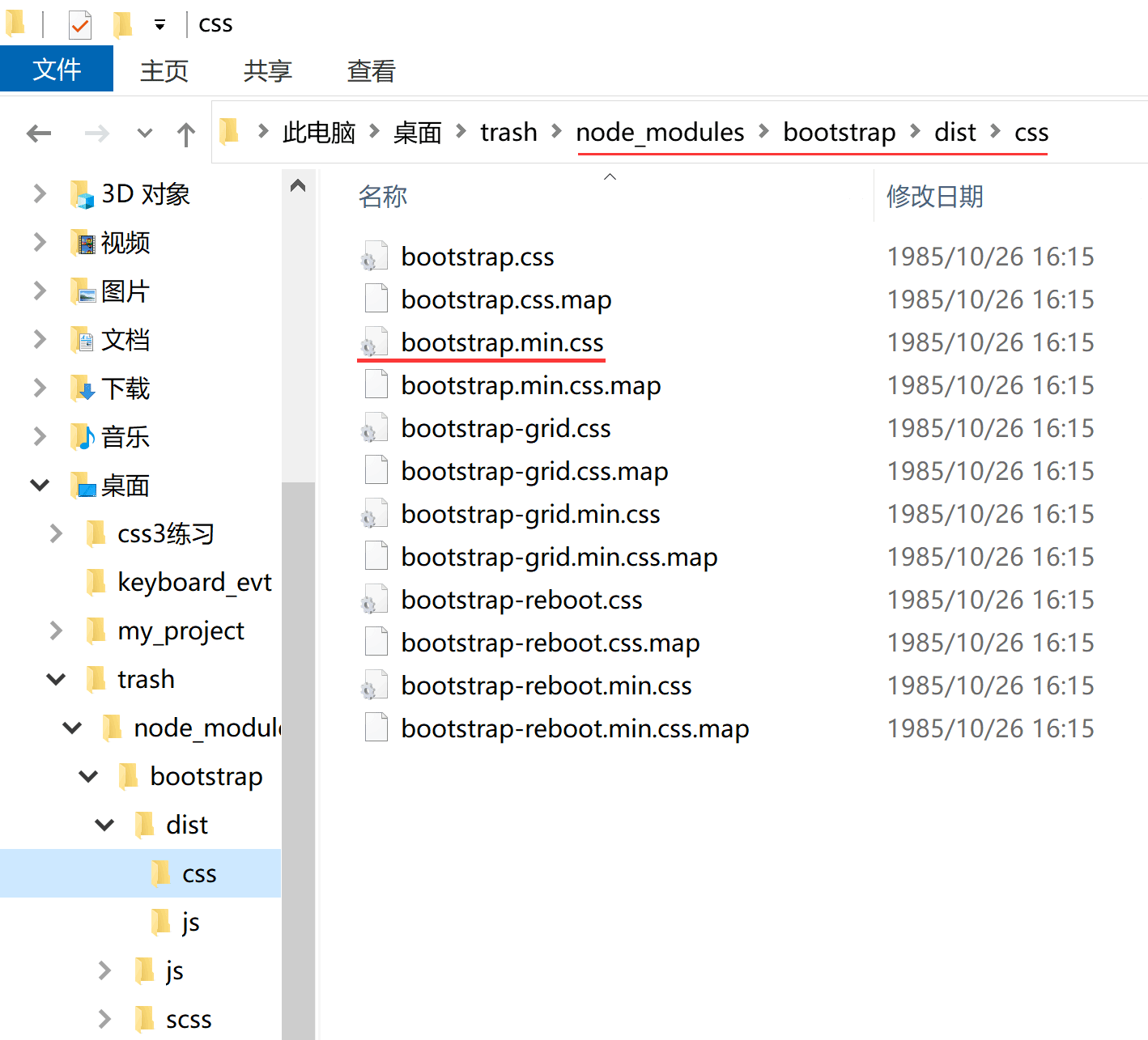Expand the css3练习 folder node

(56, 534)
